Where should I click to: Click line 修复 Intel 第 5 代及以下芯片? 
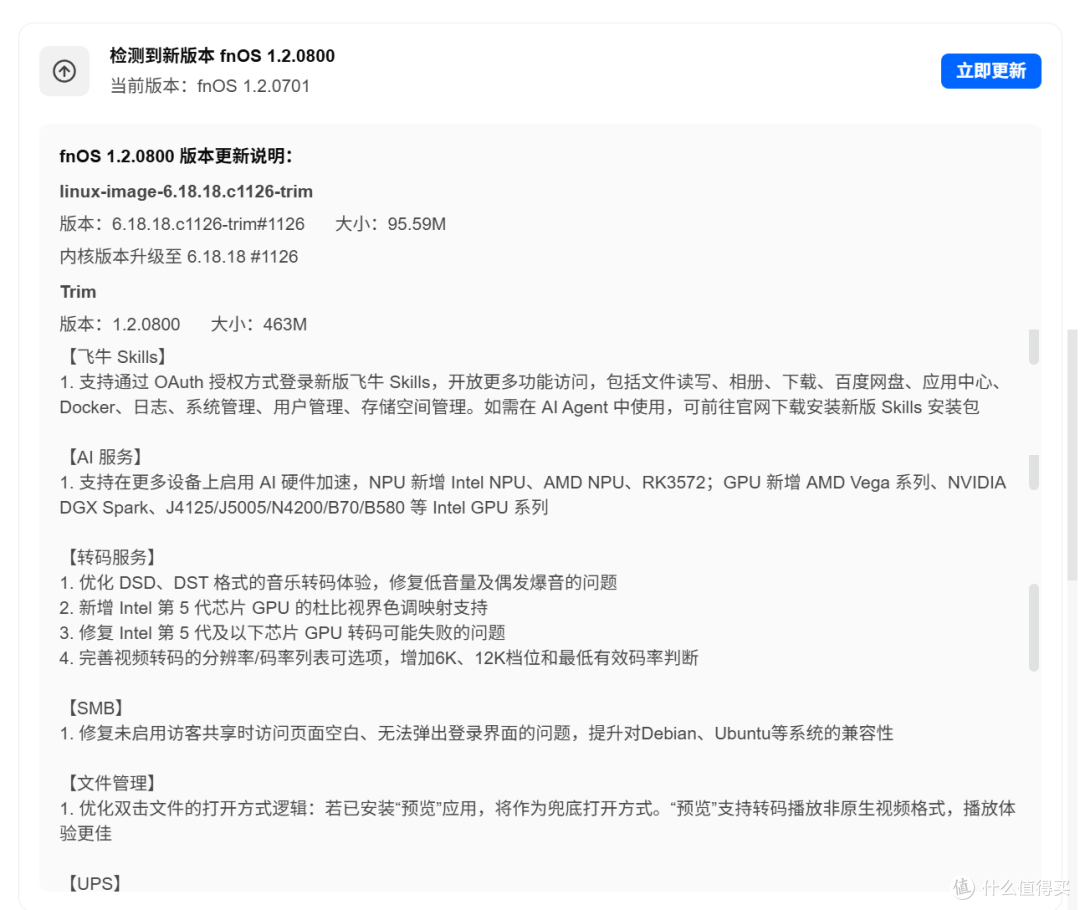click(282, 633)
